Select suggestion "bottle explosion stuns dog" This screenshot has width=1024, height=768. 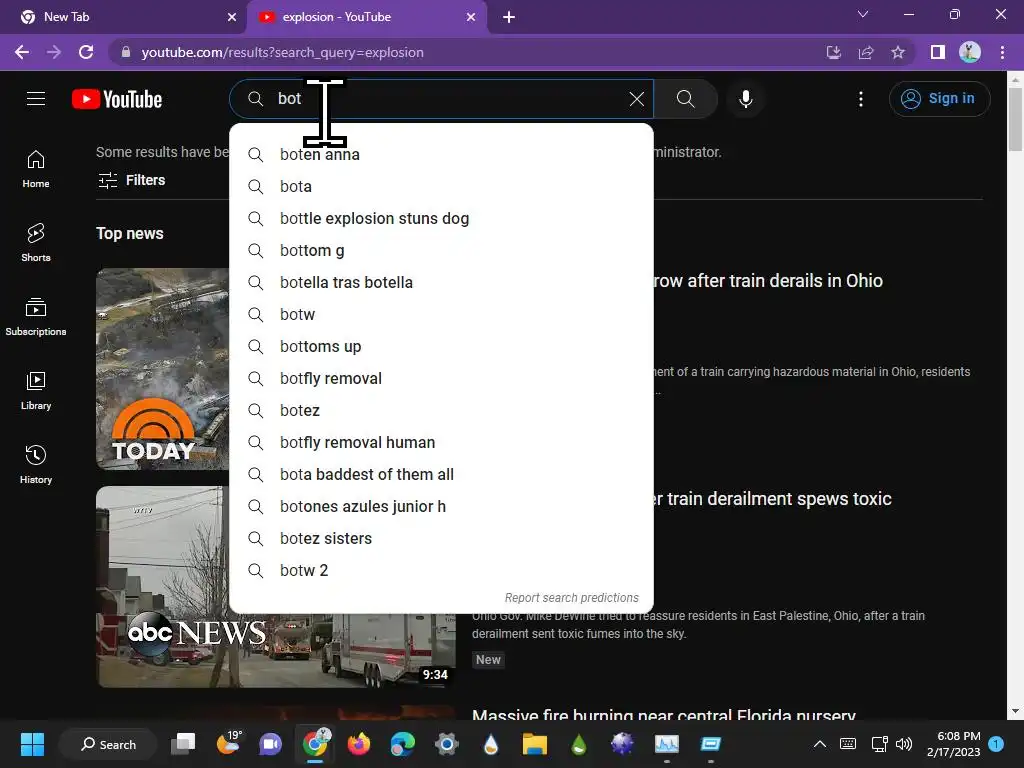[441, 219]
